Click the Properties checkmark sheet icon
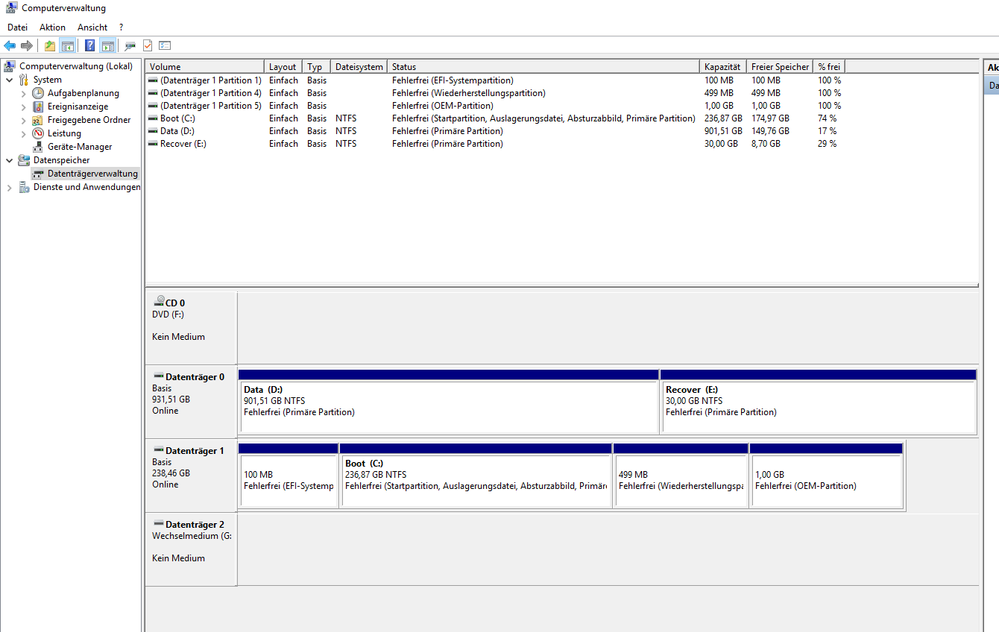This screenshot has height=632, width=999. (148, 46)
